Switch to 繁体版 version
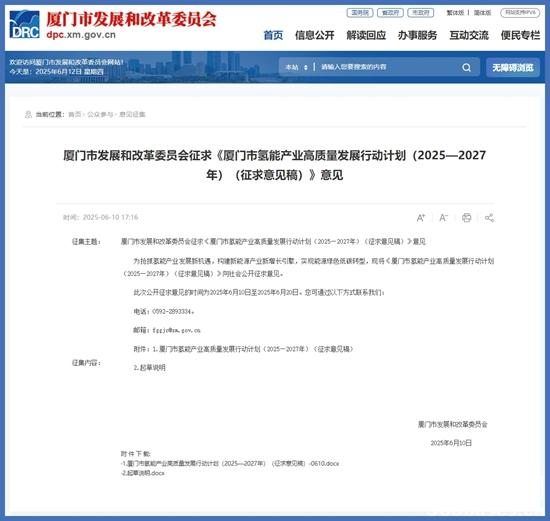 pos(455,13)
